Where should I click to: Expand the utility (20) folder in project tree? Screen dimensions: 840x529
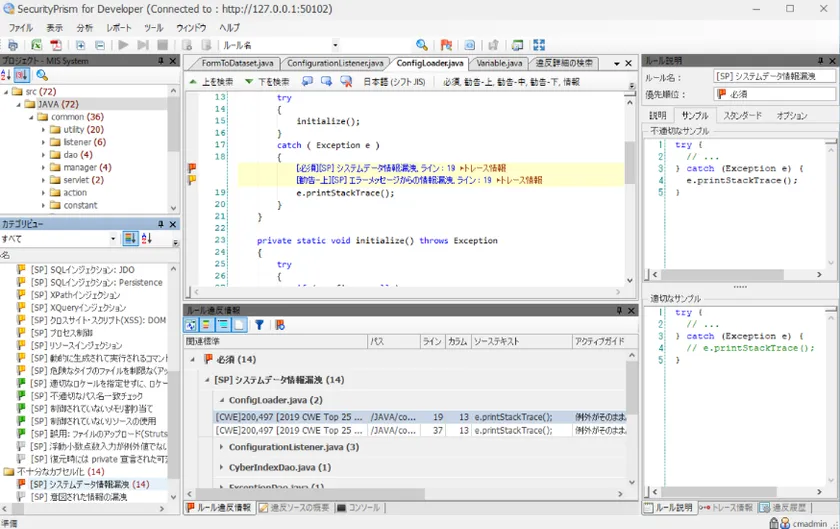(x=44, y=130)
